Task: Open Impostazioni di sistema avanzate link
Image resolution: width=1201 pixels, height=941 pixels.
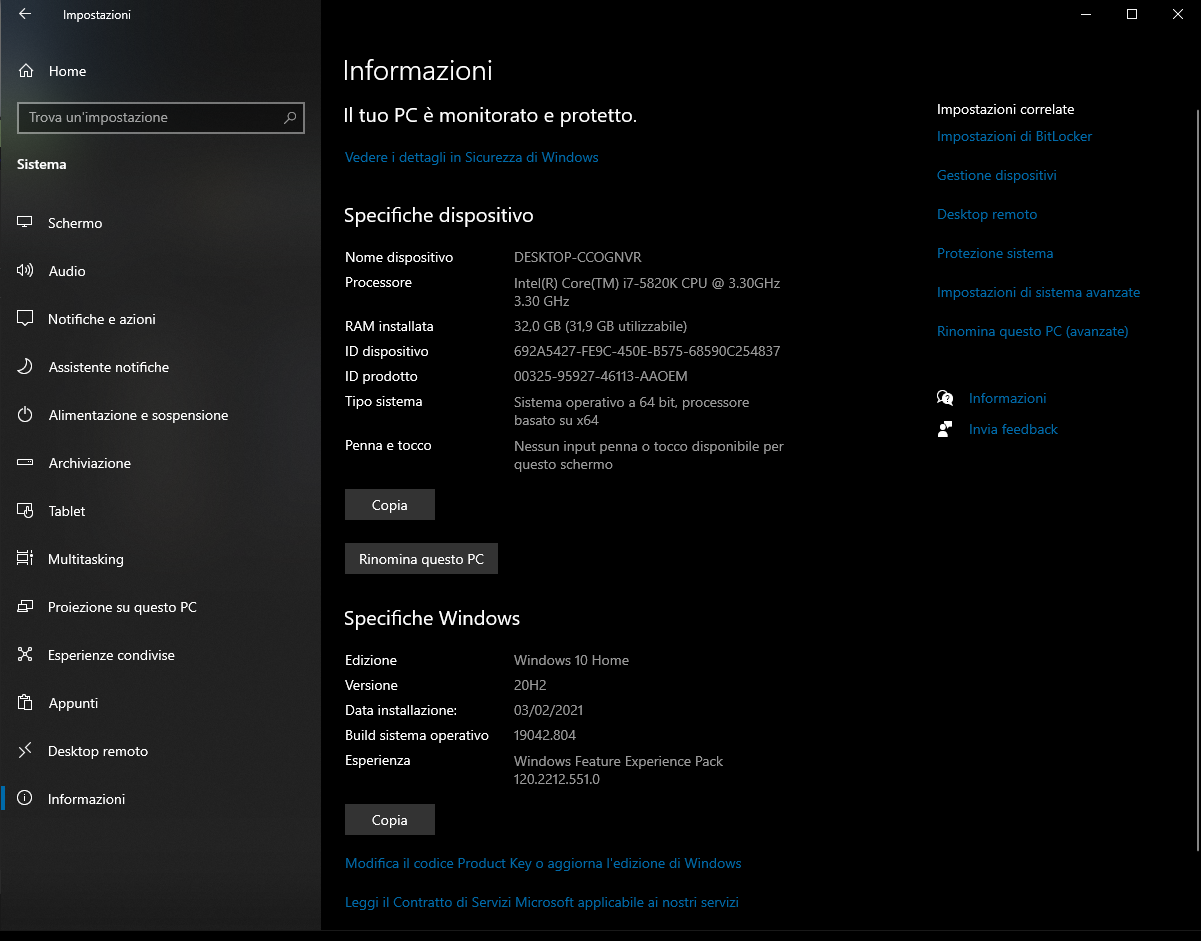Action: pos(1038,292)
